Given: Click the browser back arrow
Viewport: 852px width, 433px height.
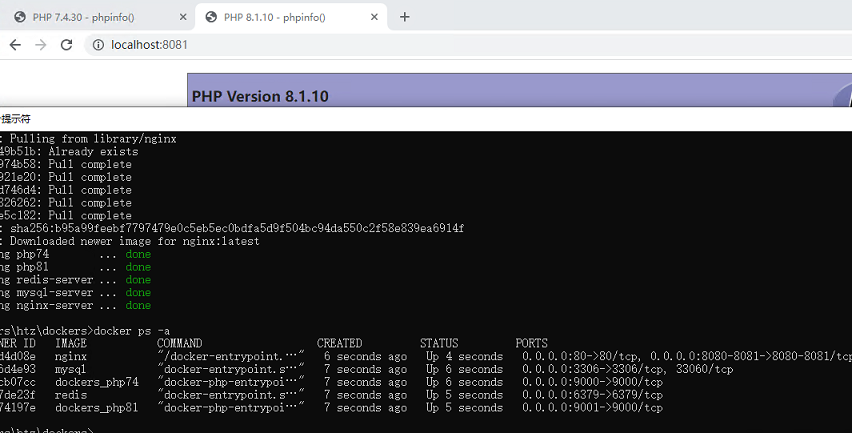Looking at the screenshot, I should point(15,45).
